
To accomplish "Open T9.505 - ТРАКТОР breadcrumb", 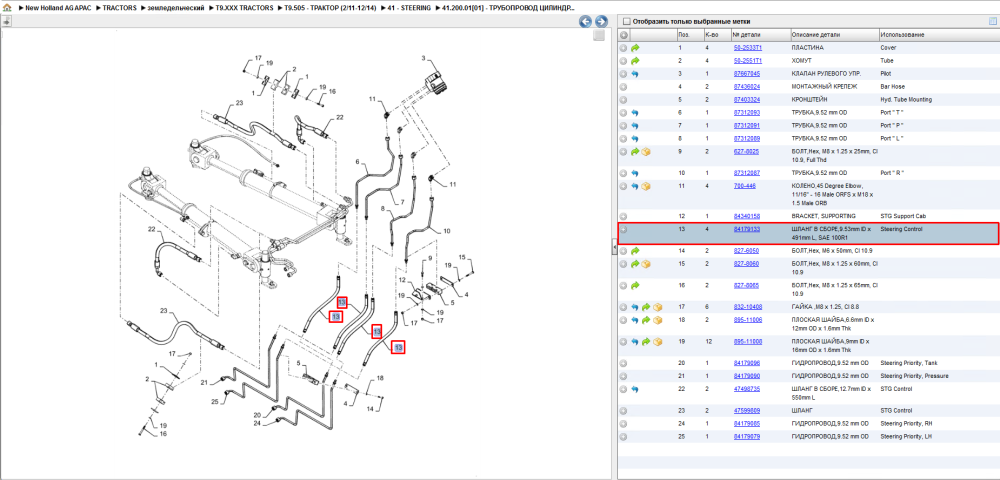I will click(x=330, y=8).
